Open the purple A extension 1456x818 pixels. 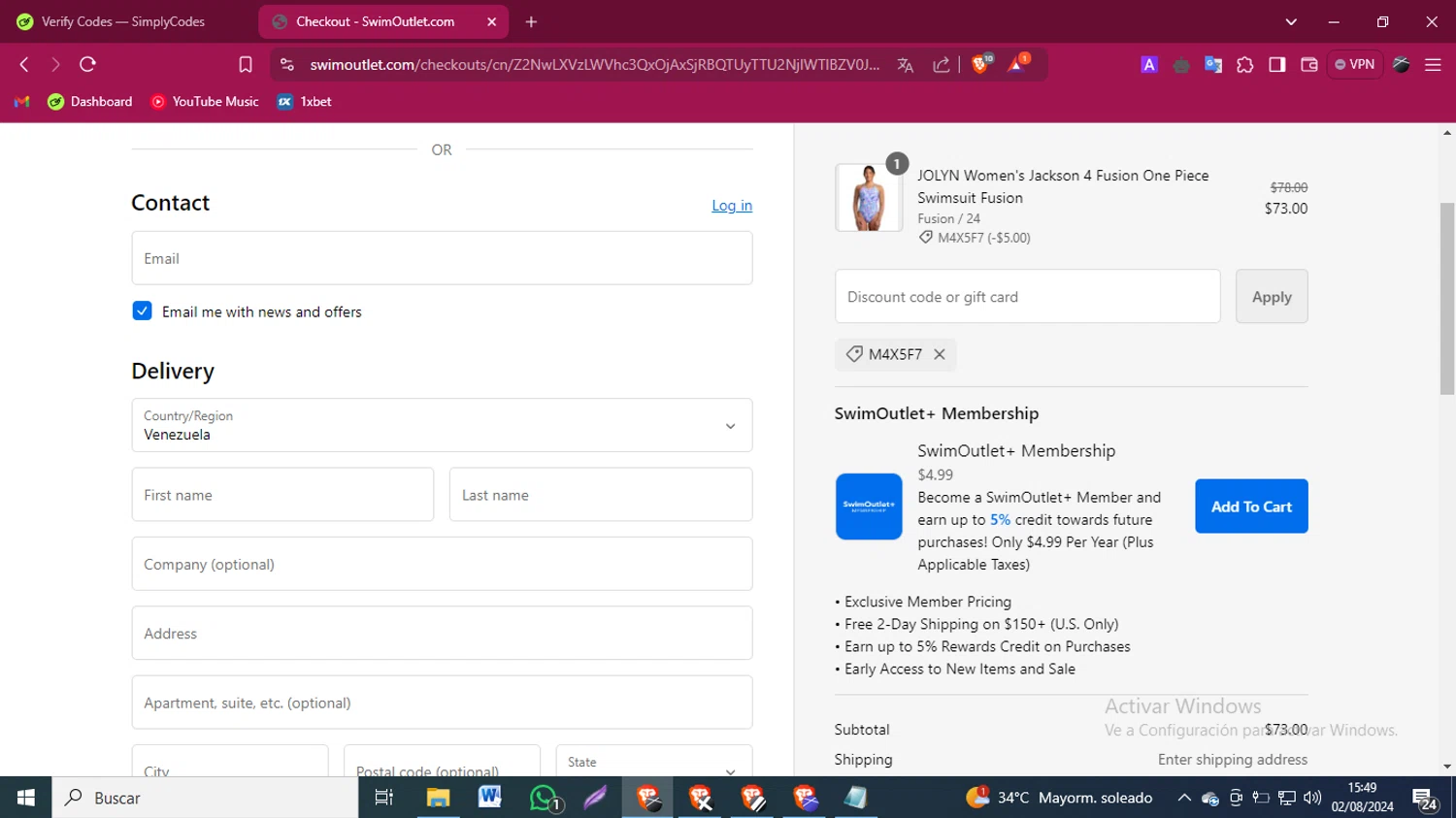point(1149,65)
